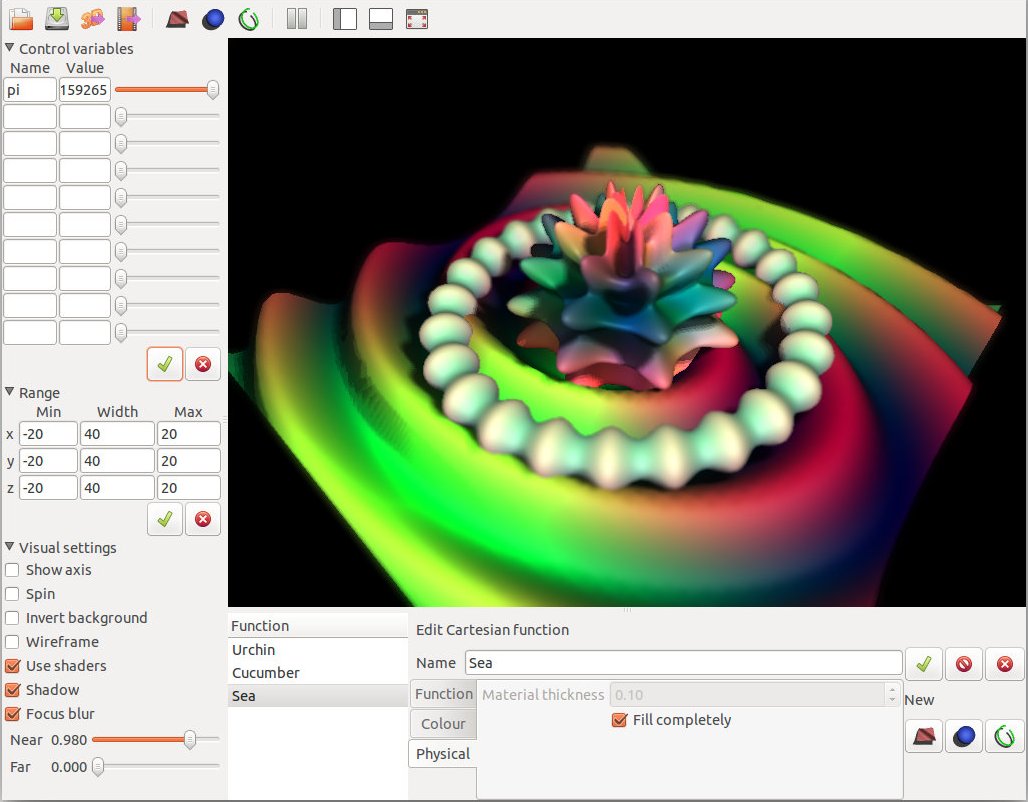This screenshot has height=802, width=1028.
Task: Uncheck the Shadow option
Action: (x=12, y=690)
